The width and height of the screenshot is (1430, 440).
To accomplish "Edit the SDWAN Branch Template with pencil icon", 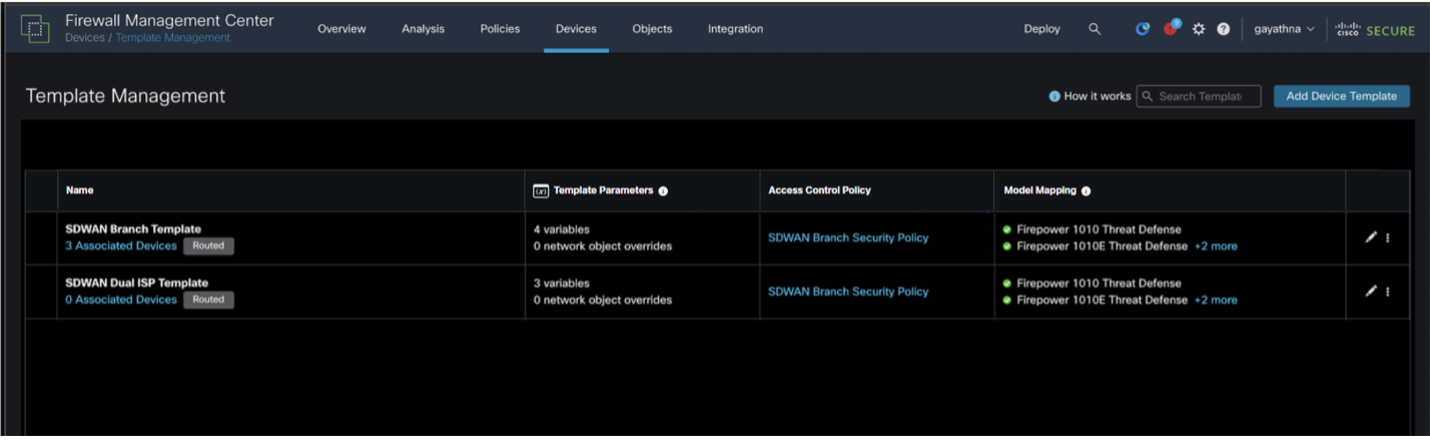I will point(1371,237).
